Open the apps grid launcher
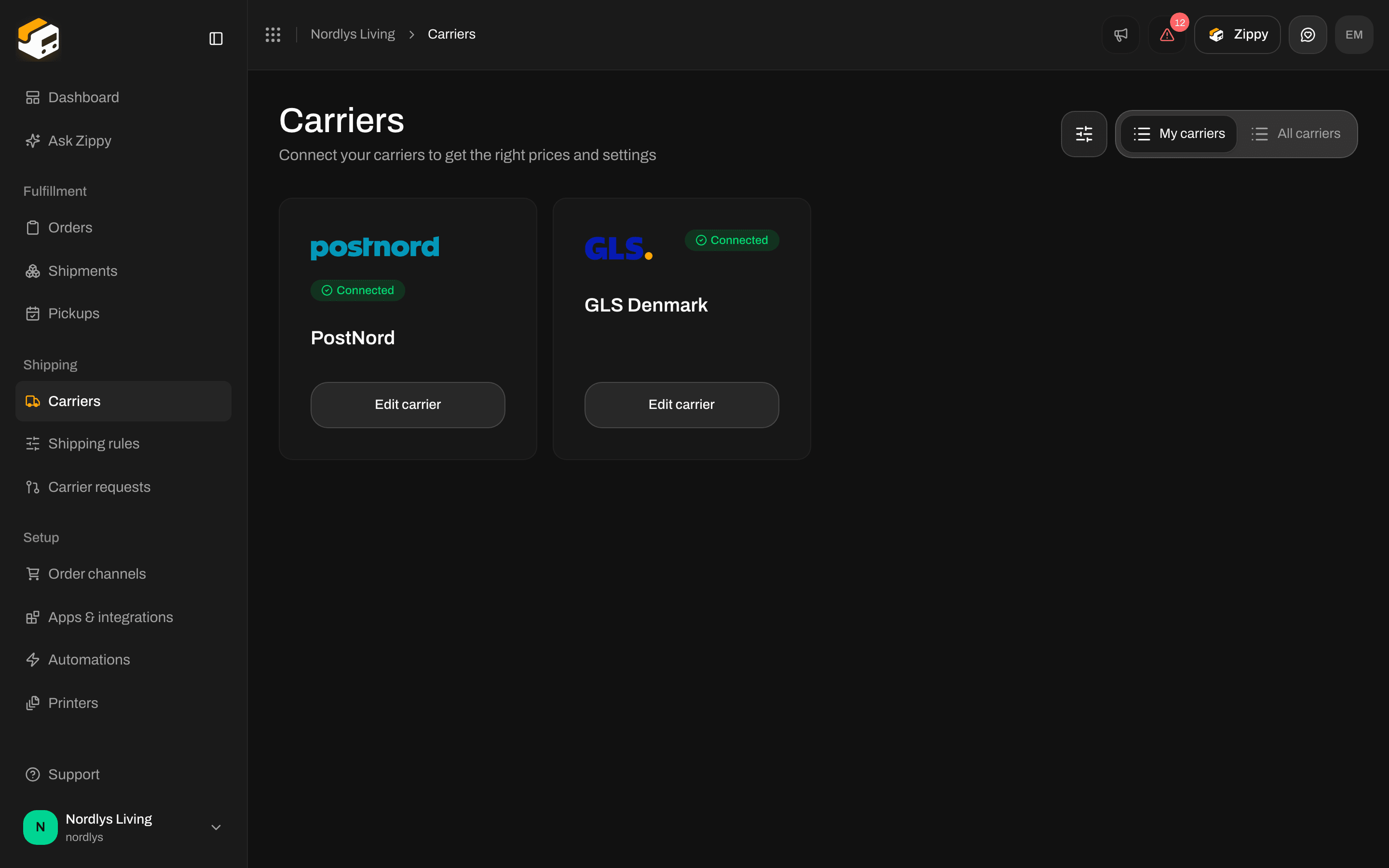Screen dimensions: 1389x868 click(x=273, y=34)
